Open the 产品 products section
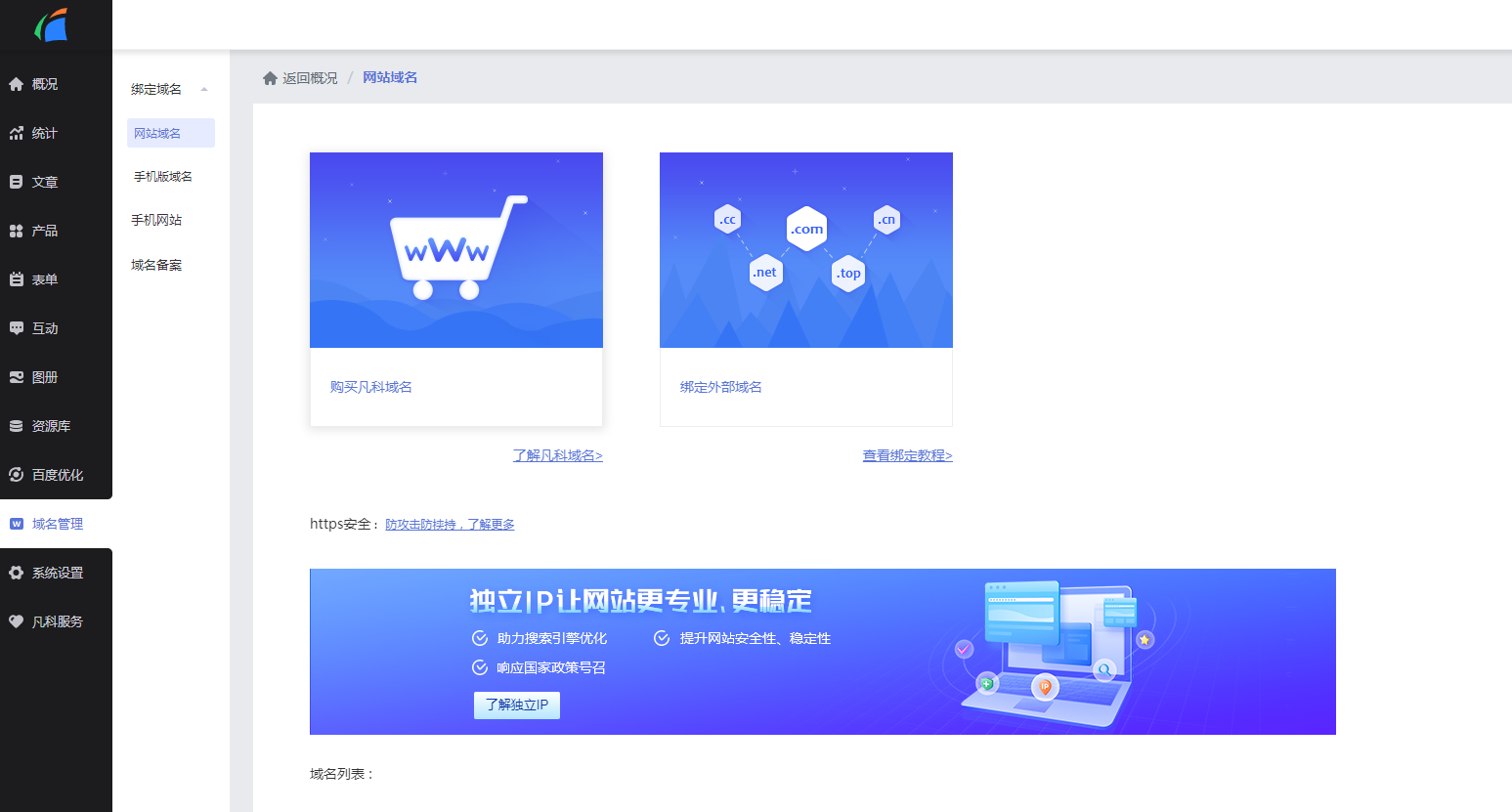The width and height of the screenshot is (1512, 812). point(39,230)
